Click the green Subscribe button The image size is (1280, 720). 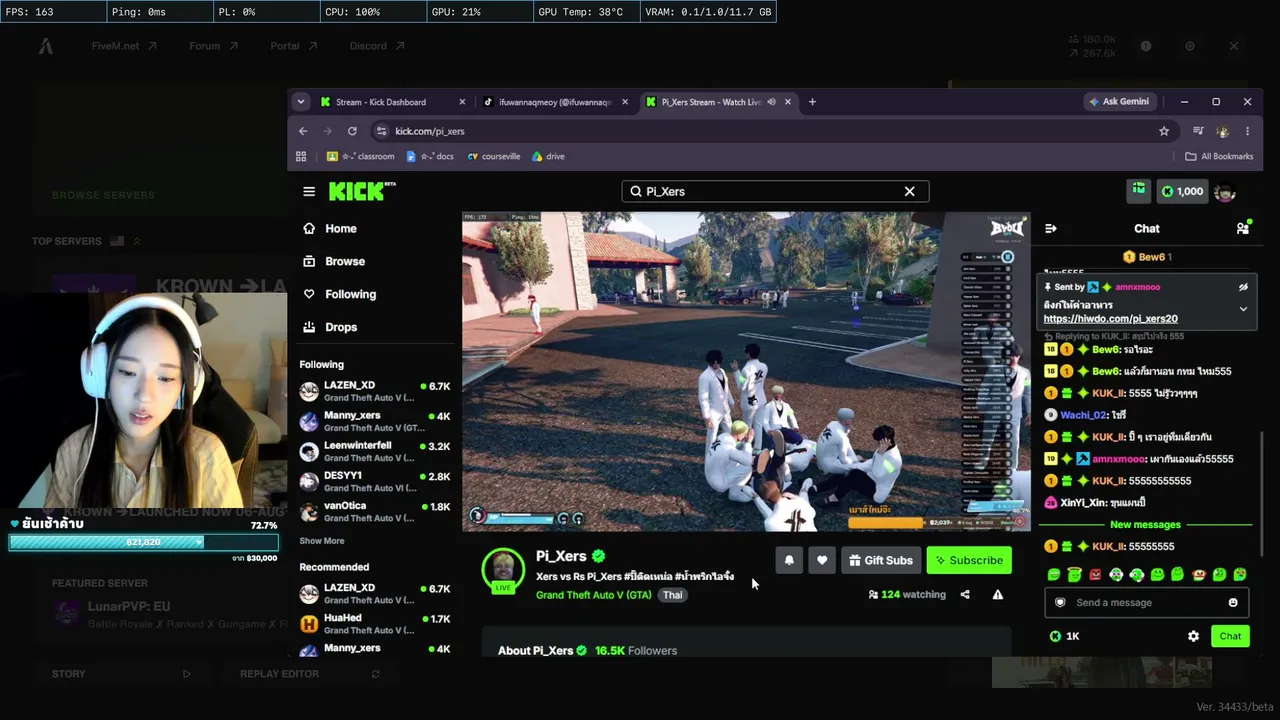click(x=969, y=561)
